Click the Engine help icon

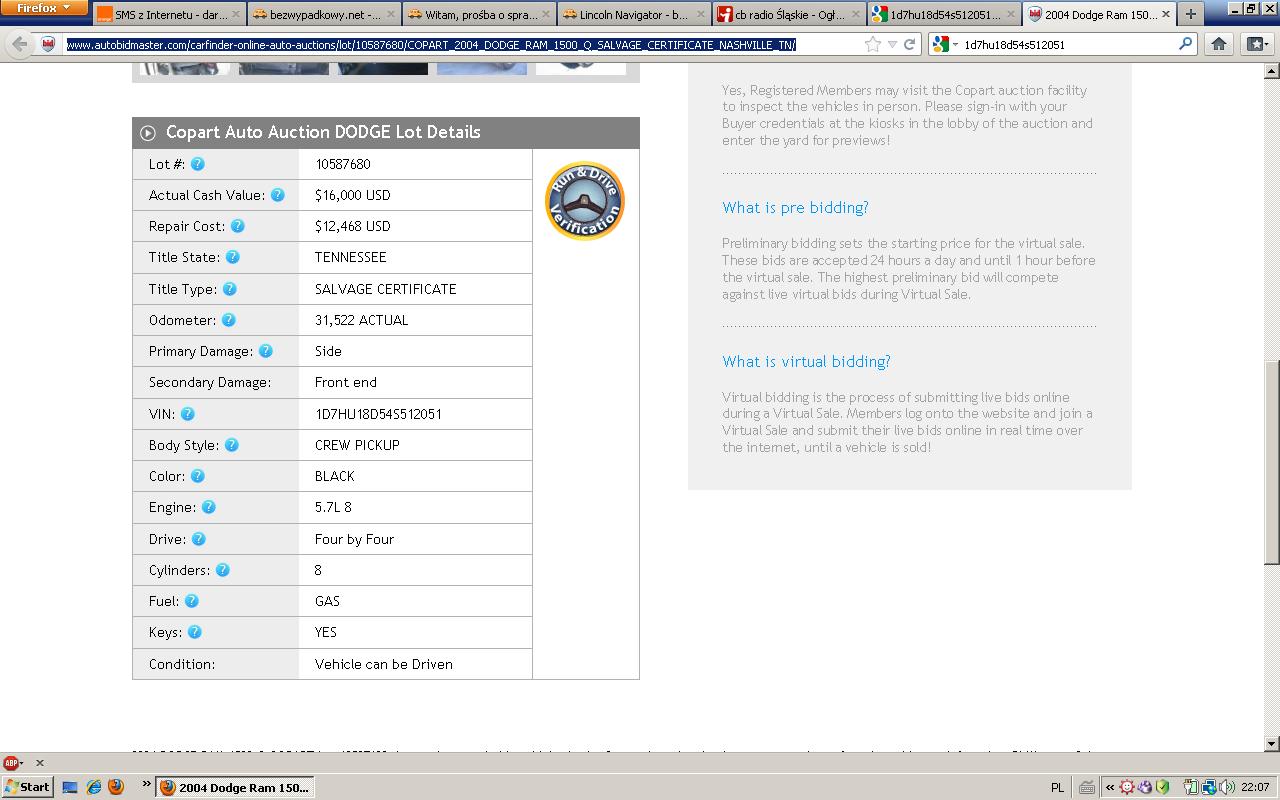tap(209, 507)
